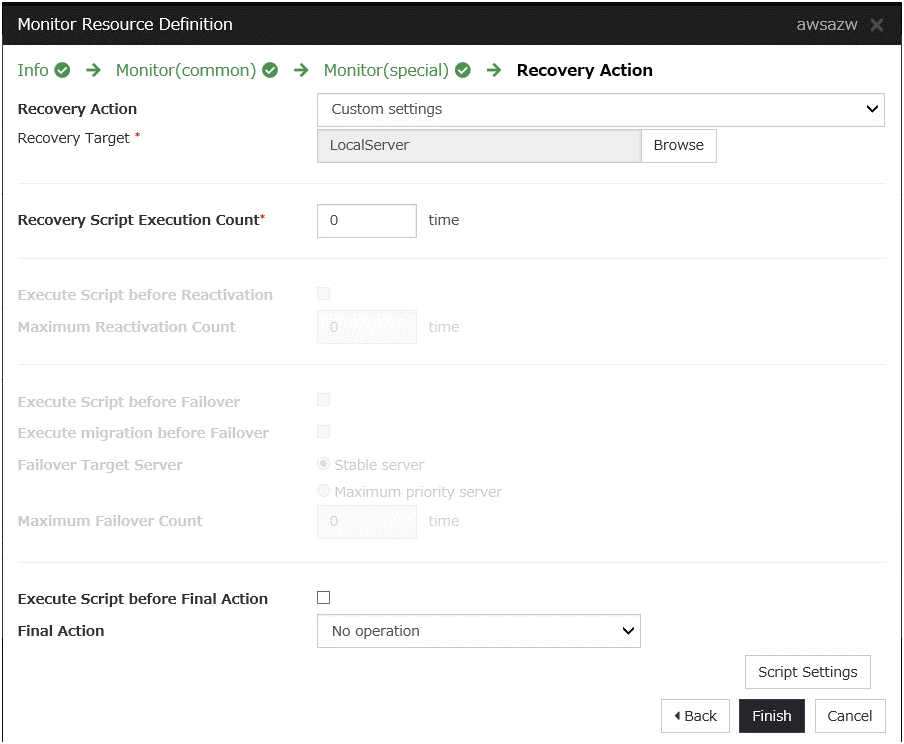904x744 pixels.
Task: Select the Maximum priority server radio button
Action: (x=323, y=490)
